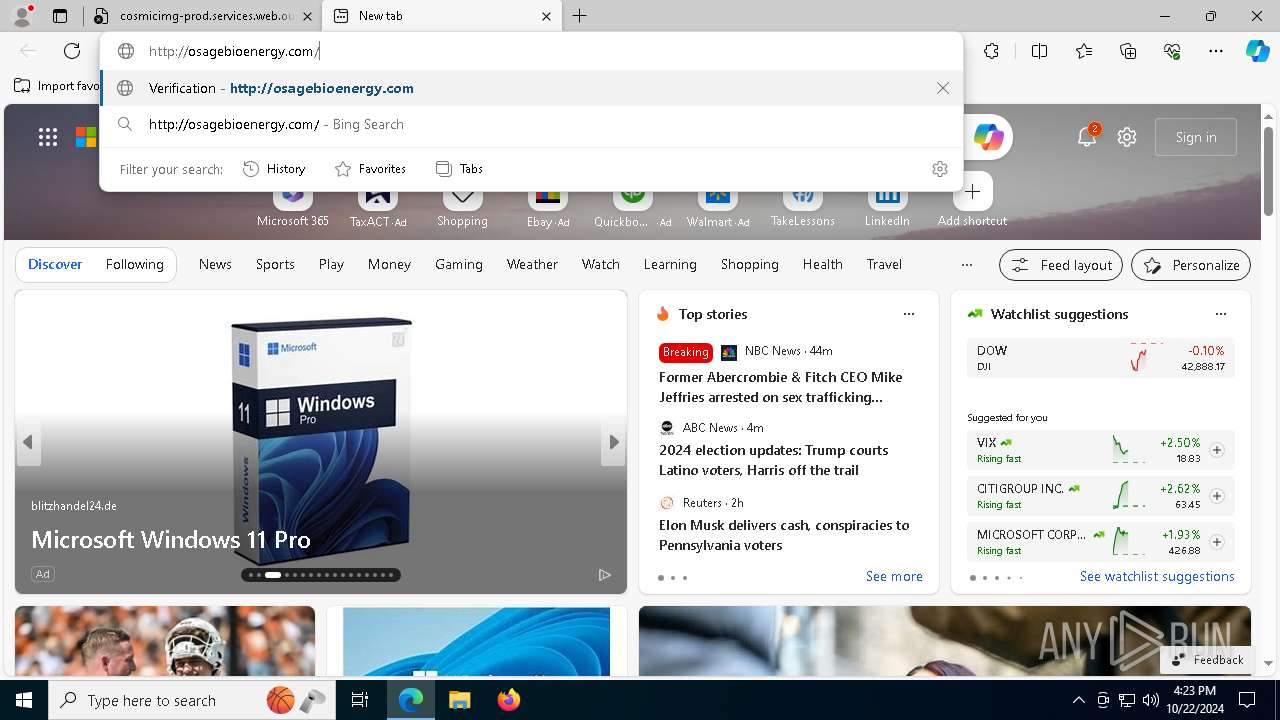Open Feed layout options
The width and height of the screenshot is (1280, 720).
(x=1061, y=265)
